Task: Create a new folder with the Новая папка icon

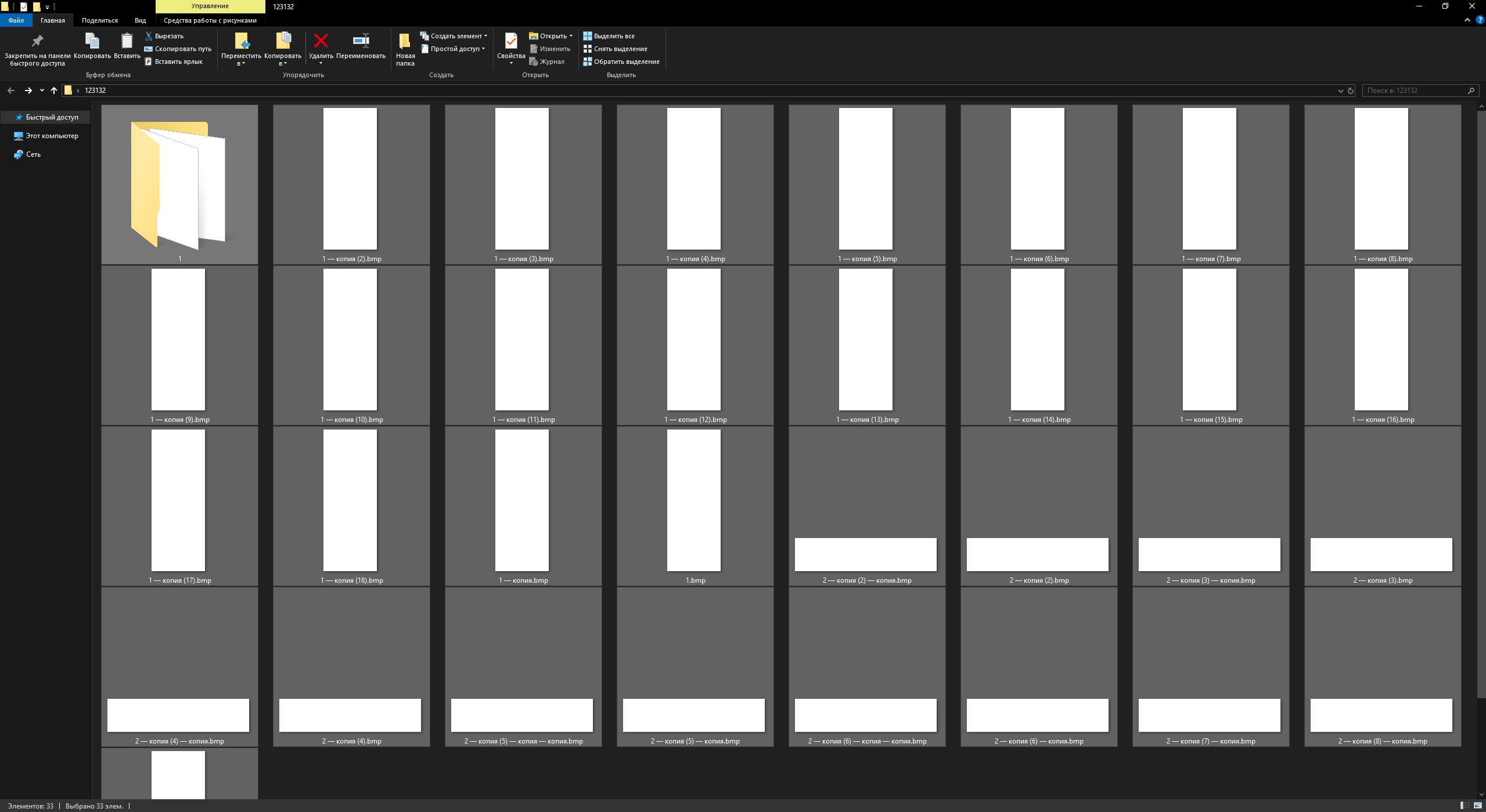Action: point(405,41)
